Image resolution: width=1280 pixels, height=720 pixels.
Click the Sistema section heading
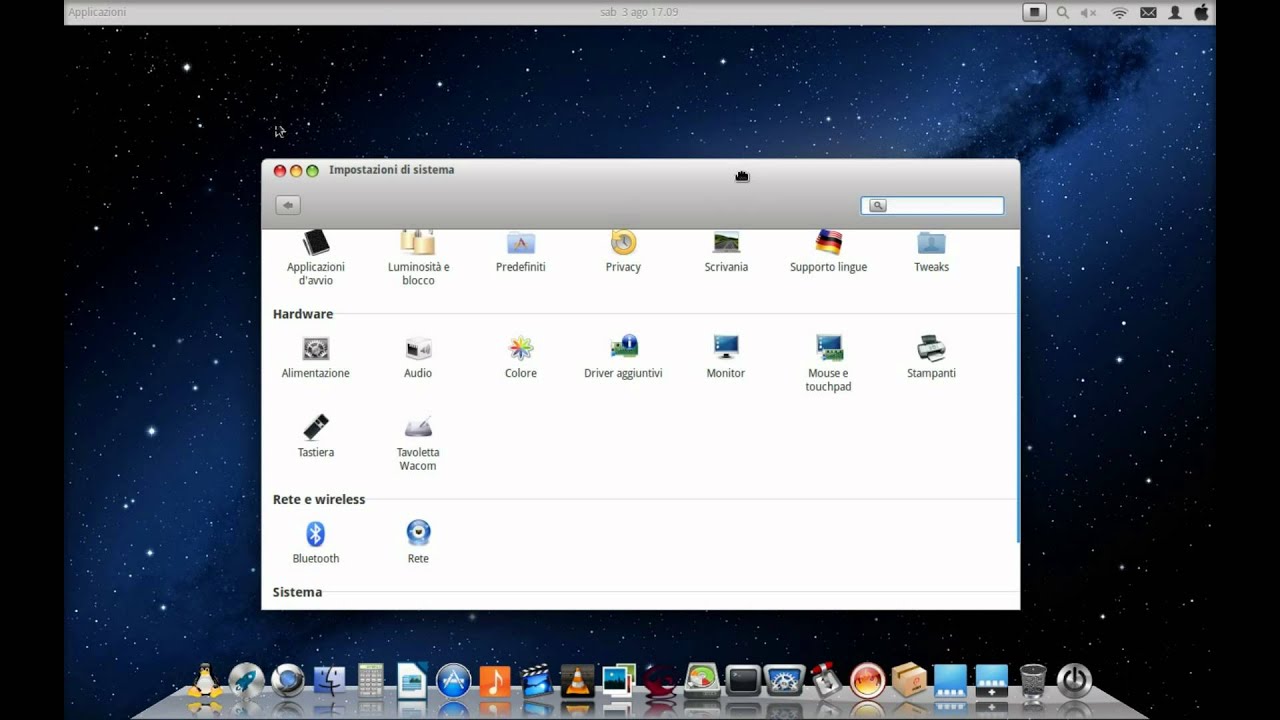point(297,592)
